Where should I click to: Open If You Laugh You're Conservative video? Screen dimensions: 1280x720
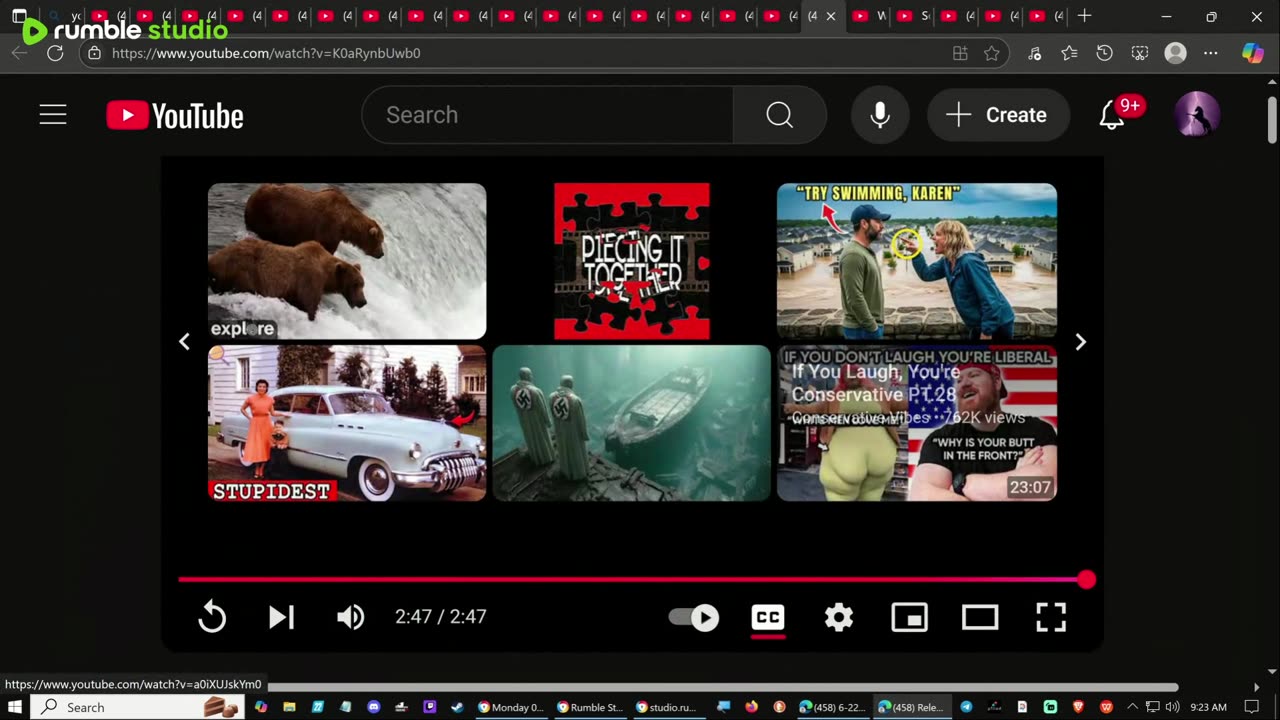click(917, 423)
